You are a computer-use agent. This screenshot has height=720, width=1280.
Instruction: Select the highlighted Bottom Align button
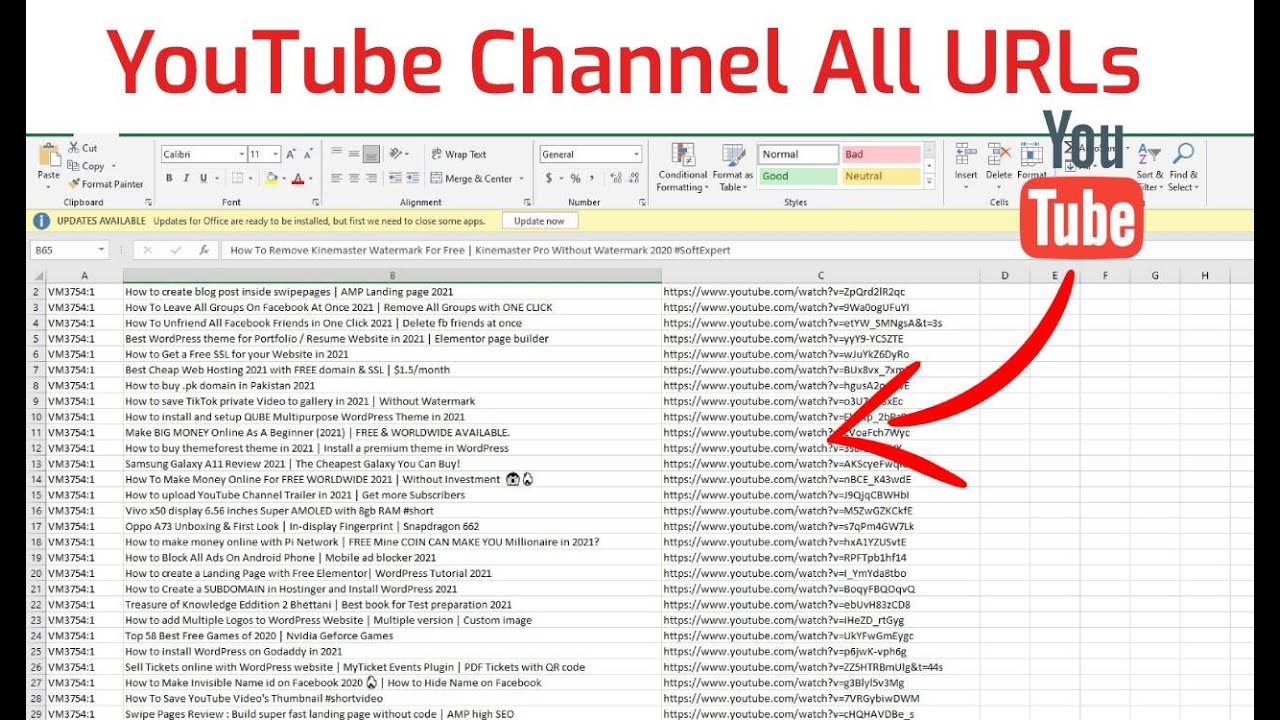(371, 154)
